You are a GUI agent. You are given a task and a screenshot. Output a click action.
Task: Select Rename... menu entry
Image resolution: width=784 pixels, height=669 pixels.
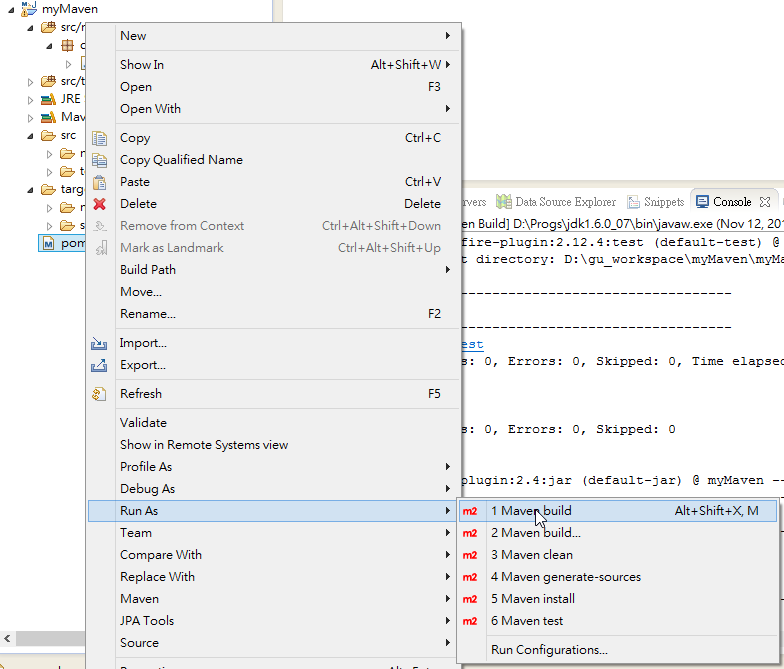pos(274,314)
